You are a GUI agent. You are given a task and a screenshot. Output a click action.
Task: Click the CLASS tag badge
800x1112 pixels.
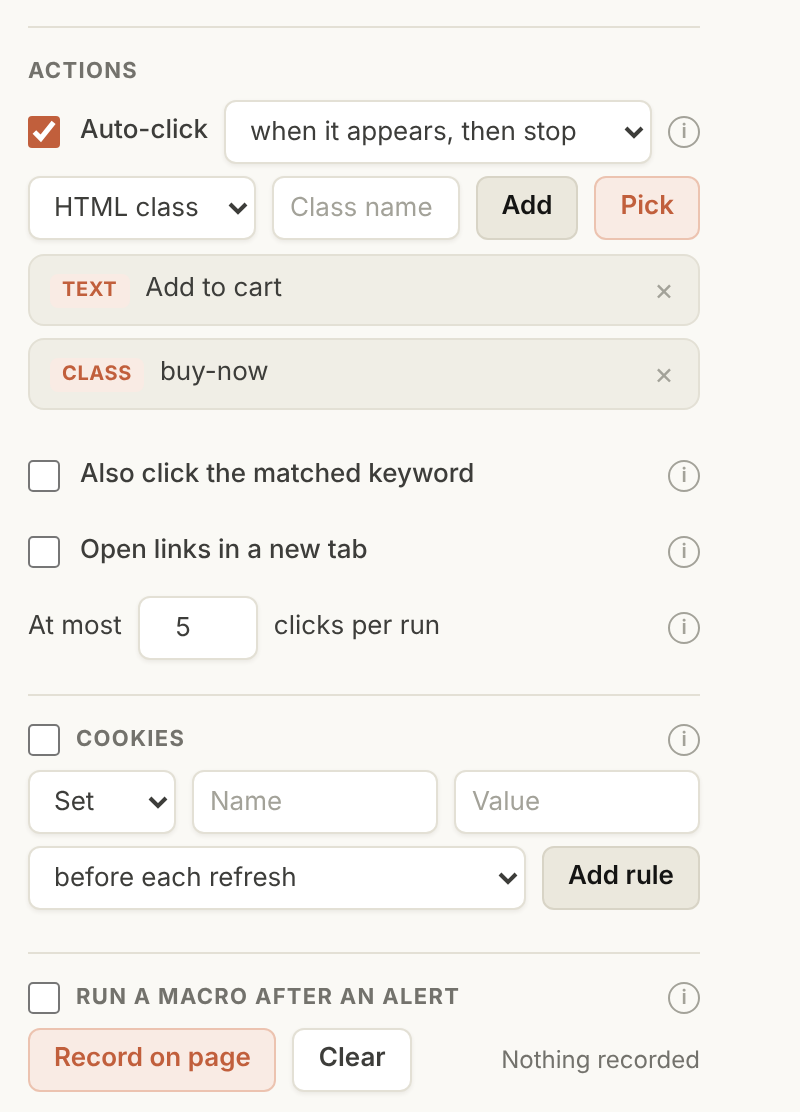pos(96,373)
